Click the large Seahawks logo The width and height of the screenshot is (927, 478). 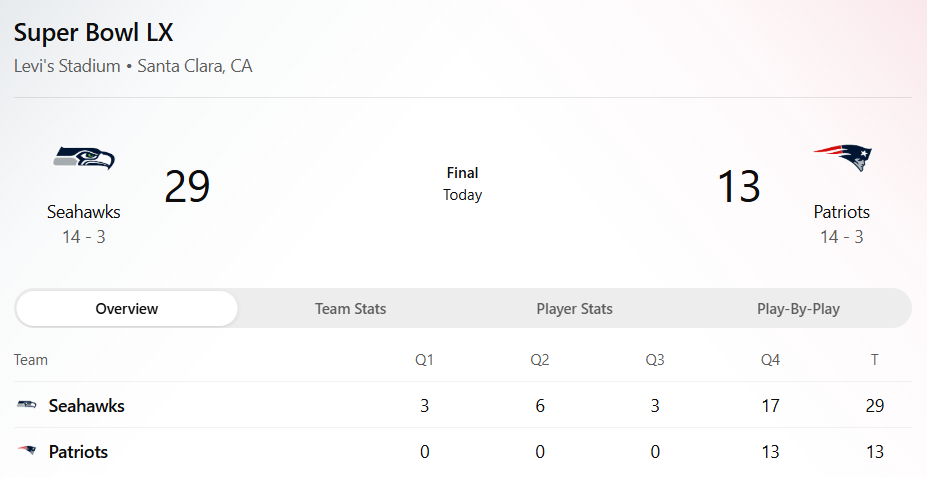pyautogui.click(x=84, y=158)
